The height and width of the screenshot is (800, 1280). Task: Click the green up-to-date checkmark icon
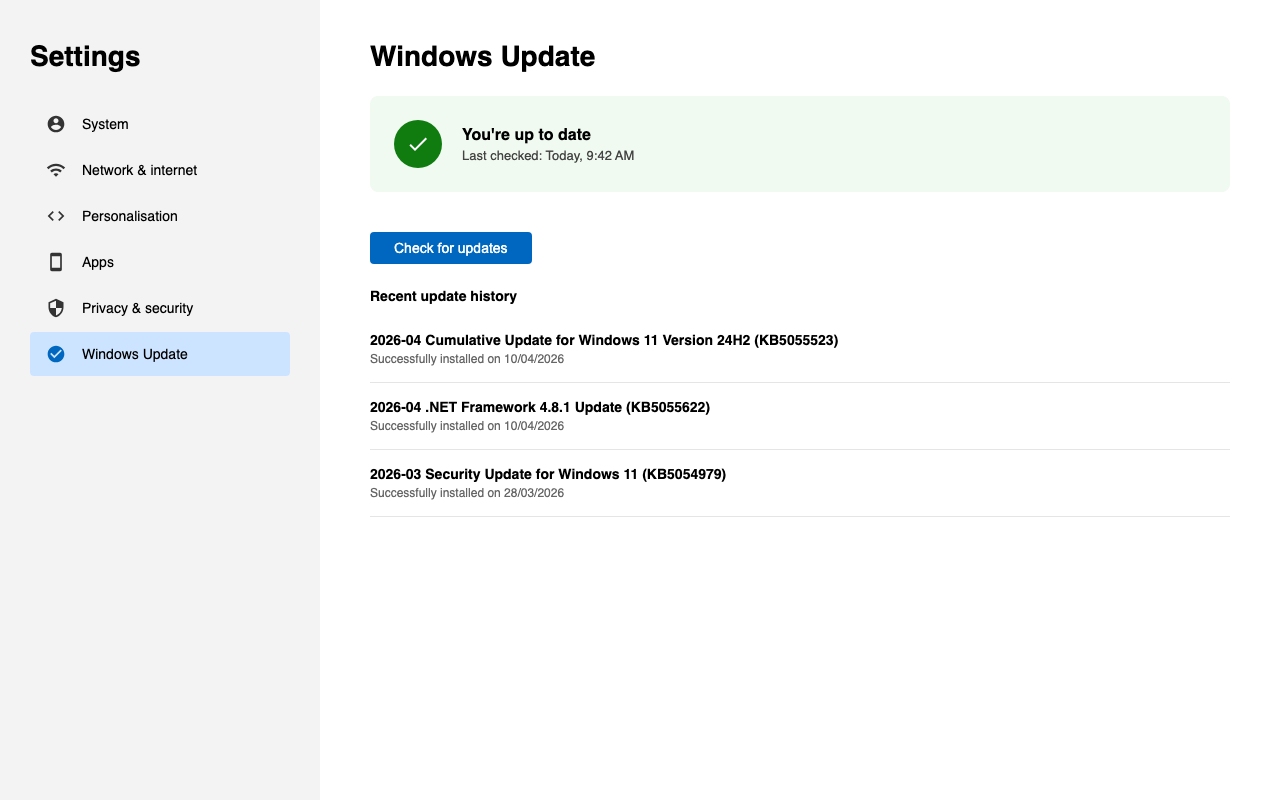click(x=418, y=144)
